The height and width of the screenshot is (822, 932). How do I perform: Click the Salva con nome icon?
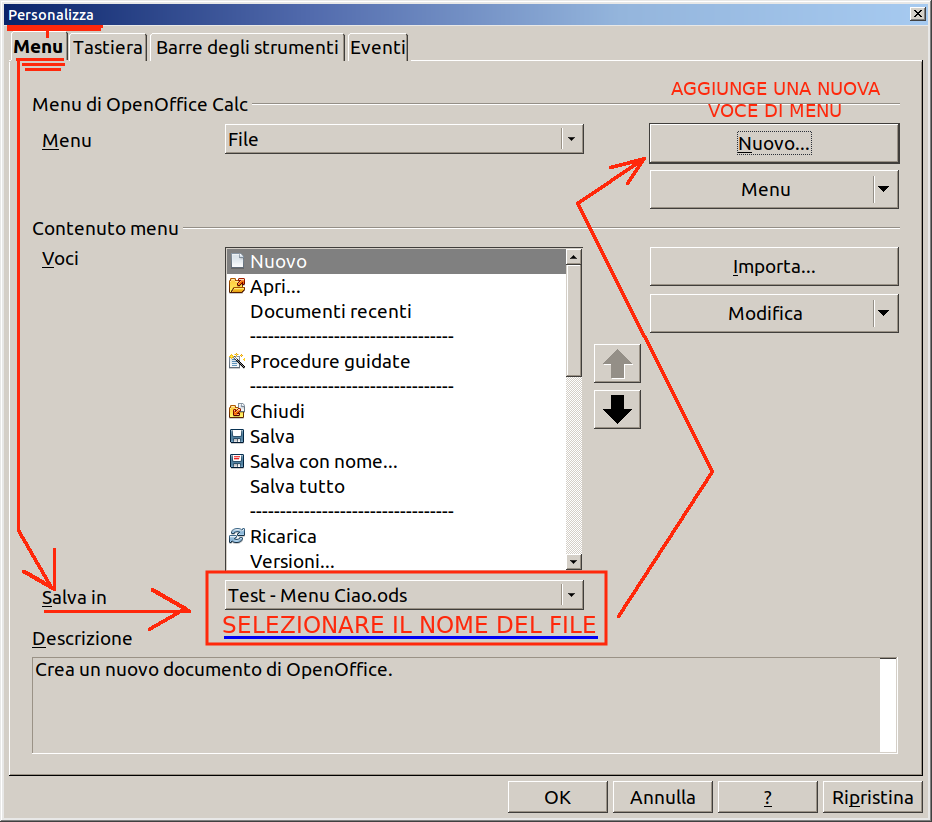click(237, 461)
